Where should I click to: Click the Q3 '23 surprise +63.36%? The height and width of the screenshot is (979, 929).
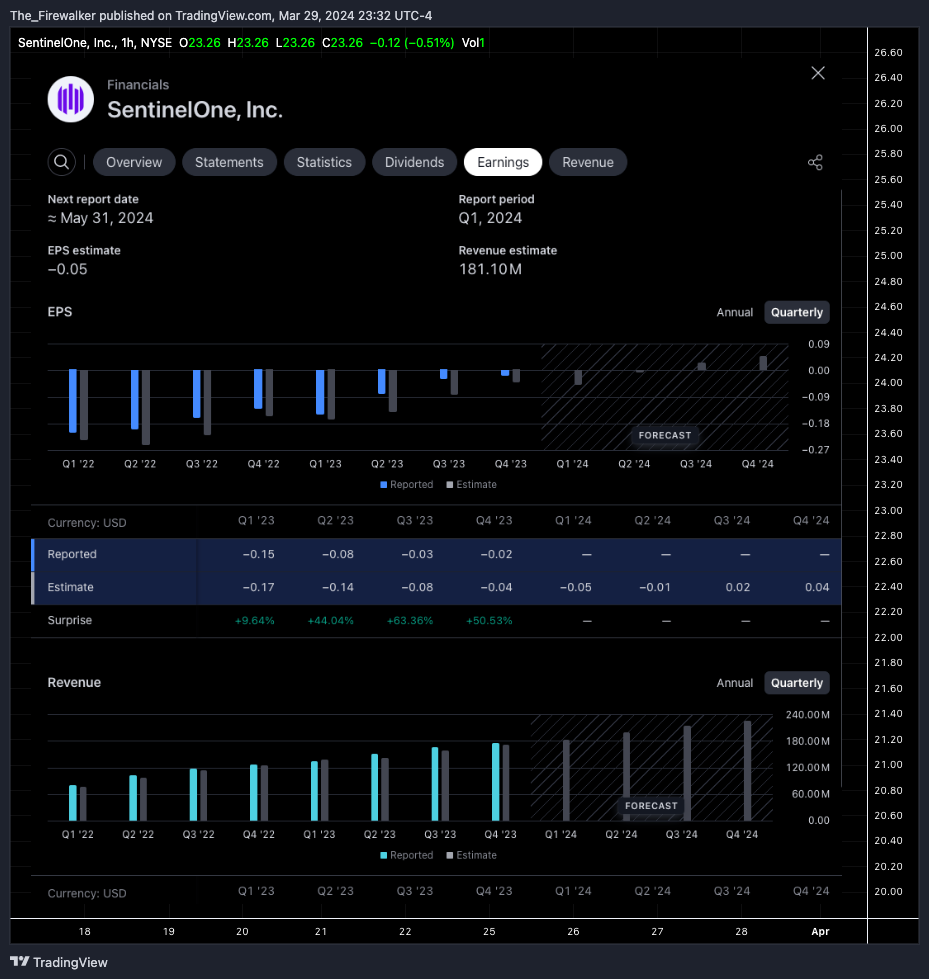[x=410, y=621]
